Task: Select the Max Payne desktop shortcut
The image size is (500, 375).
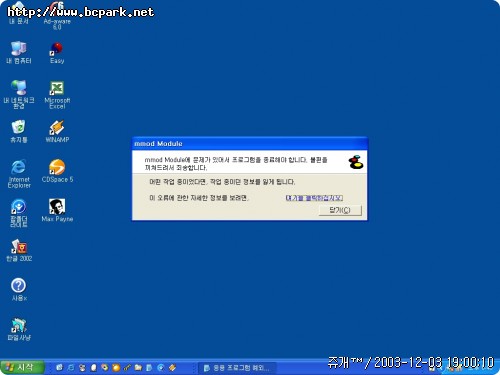Action: [57, 210]
